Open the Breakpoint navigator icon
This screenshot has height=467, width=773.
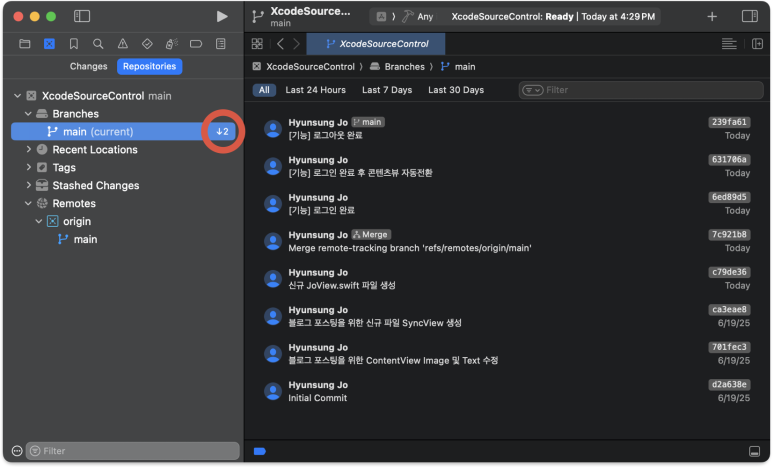pyautogui.click(x=196, y=44)
